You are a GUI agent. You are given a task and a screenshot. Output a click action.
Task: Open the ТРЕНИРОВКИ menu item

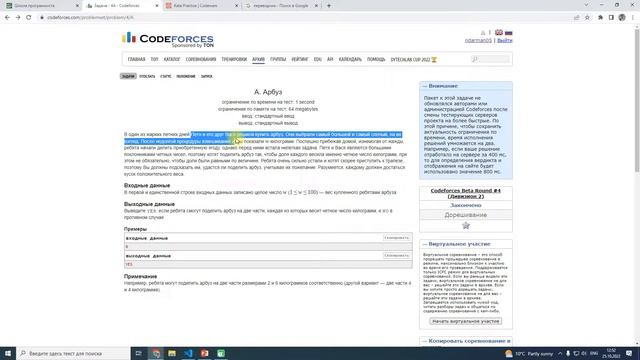234,60
